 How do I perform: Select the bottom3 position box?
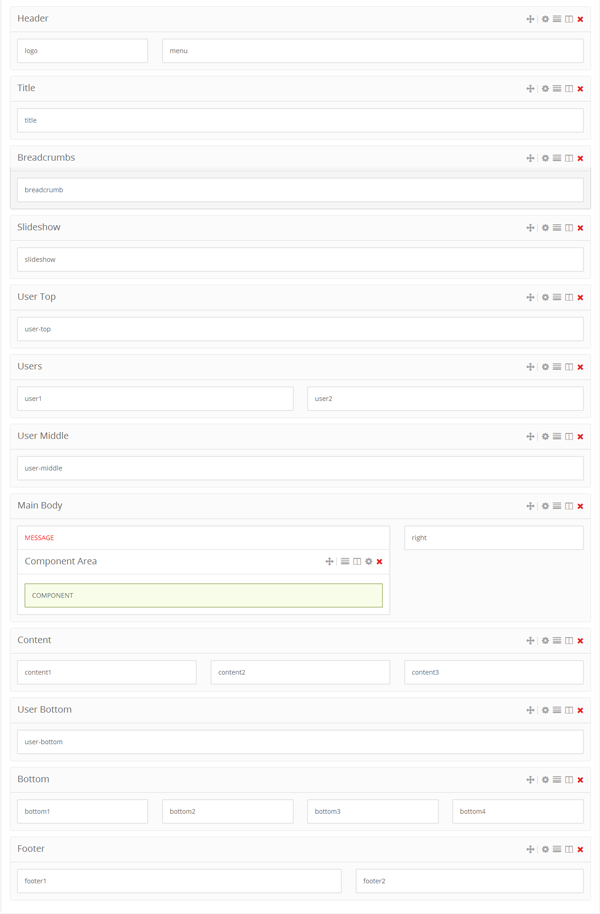373,811
